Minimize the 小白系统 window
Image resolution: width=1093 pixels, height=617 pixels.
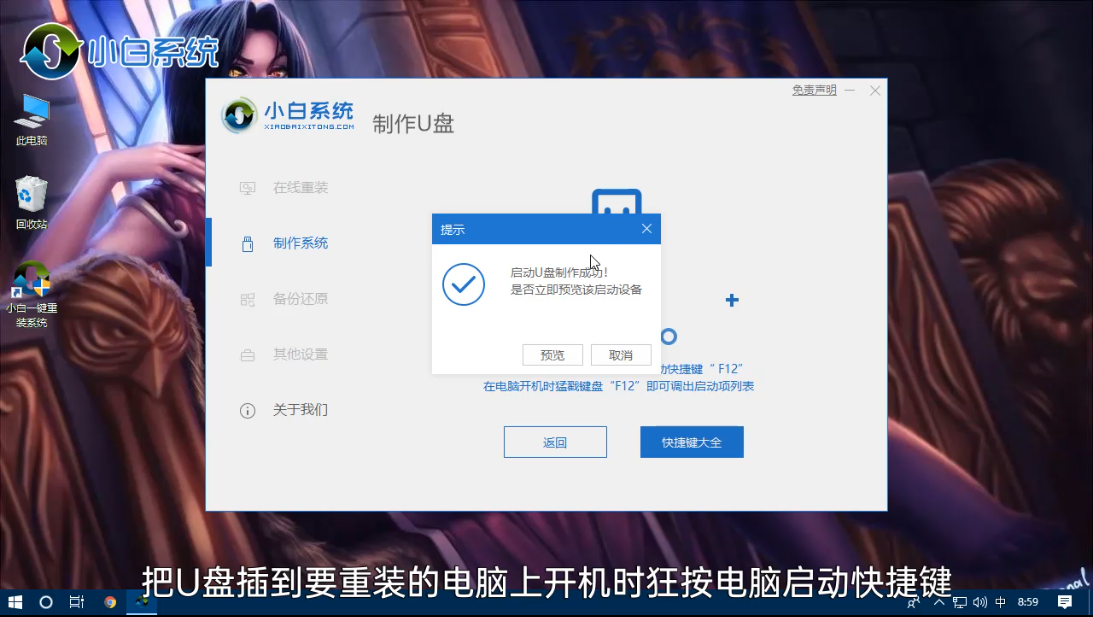850,90
